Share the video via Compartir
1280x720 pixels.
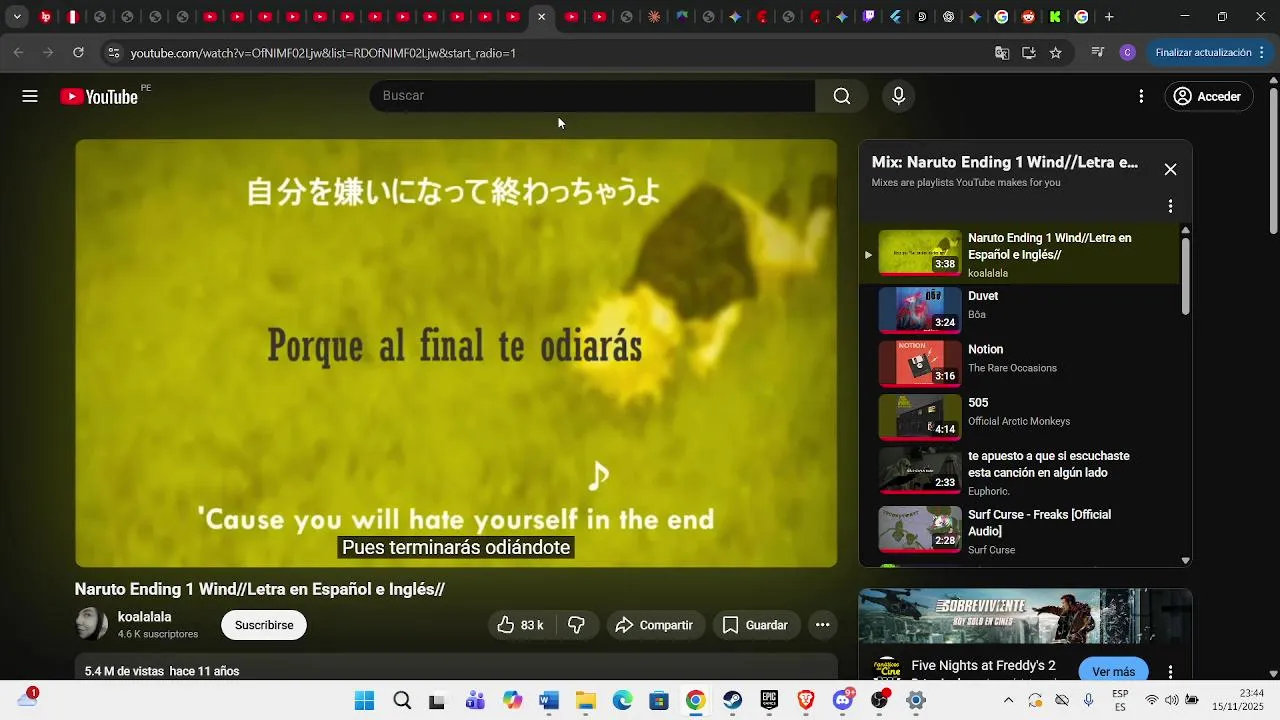[654, 625]
